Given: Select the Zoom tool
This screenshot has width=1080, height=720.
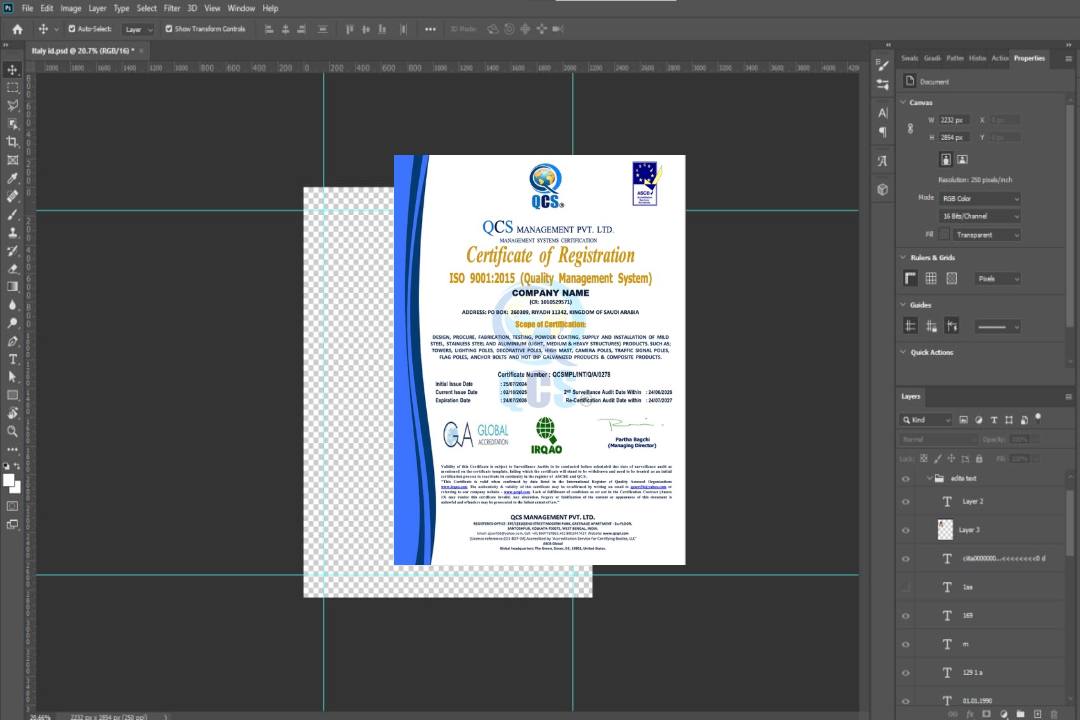Looking at the screenshot, I should pos(12,431).
